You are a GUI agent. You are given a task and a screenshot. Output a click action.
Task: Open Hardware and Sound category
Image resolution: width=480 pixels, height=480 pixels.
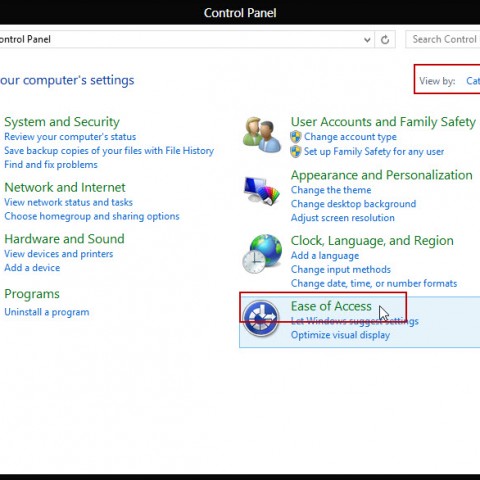point(64,239)
